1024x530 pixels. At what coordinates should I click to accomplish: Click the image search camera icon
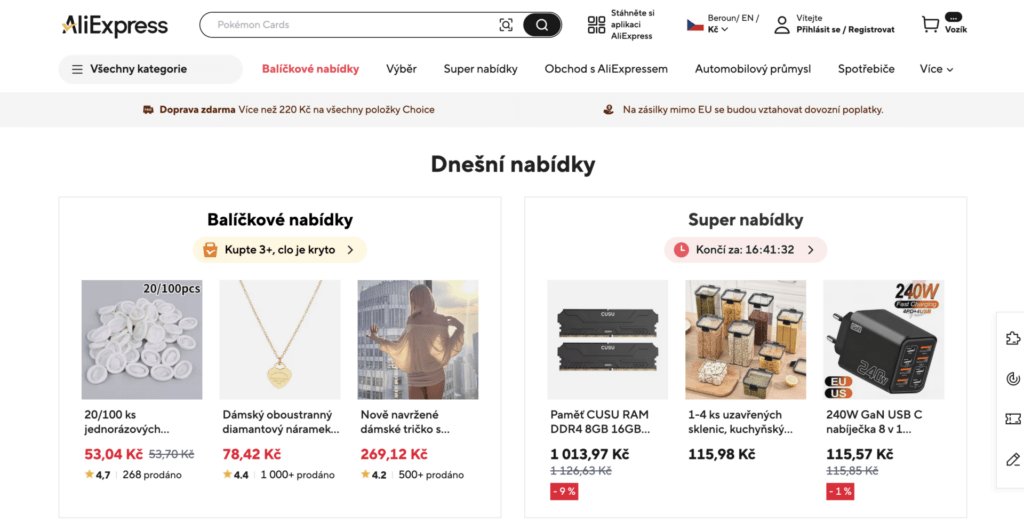(x=505, y=25)
